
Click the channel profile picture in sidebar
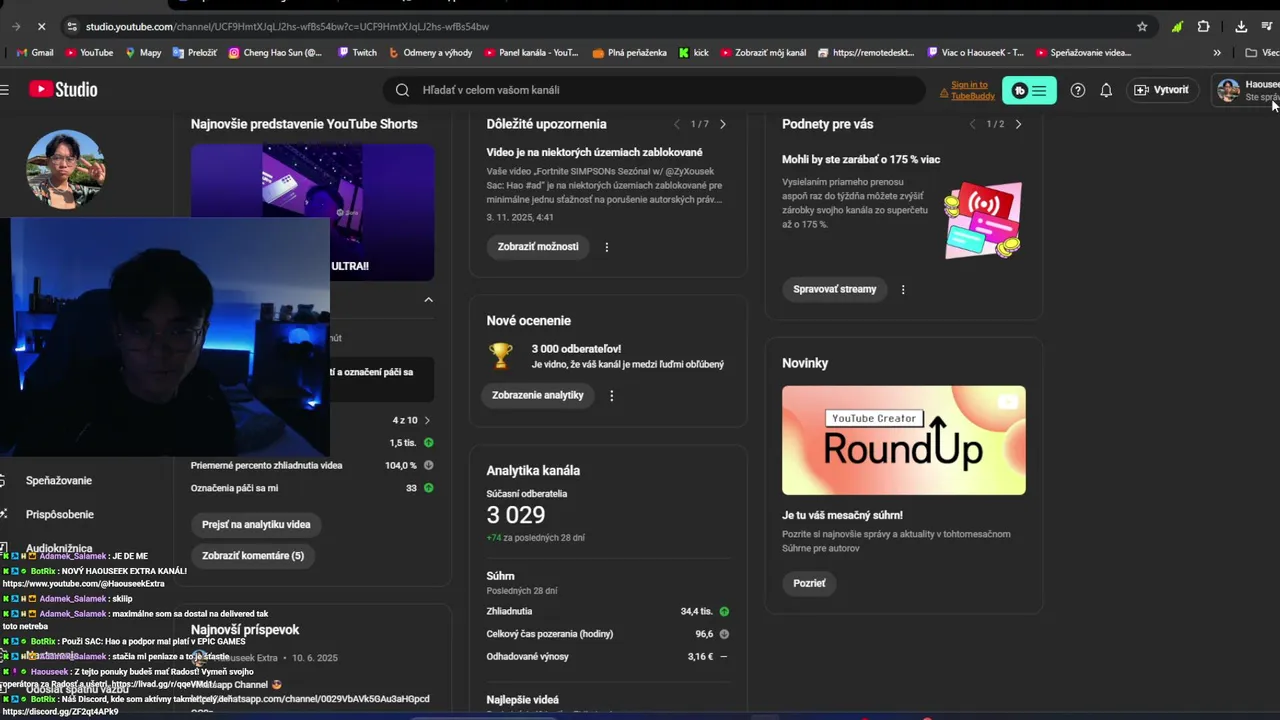click(65, 168)
